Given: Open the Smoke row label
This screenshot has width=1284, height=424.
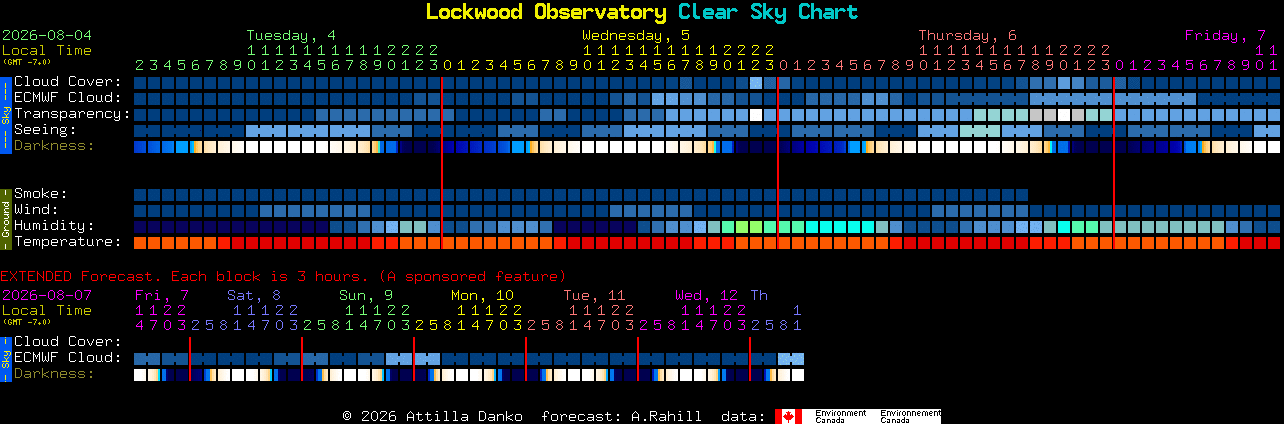Looking at the screenshot, I should [x=41, y=194].
